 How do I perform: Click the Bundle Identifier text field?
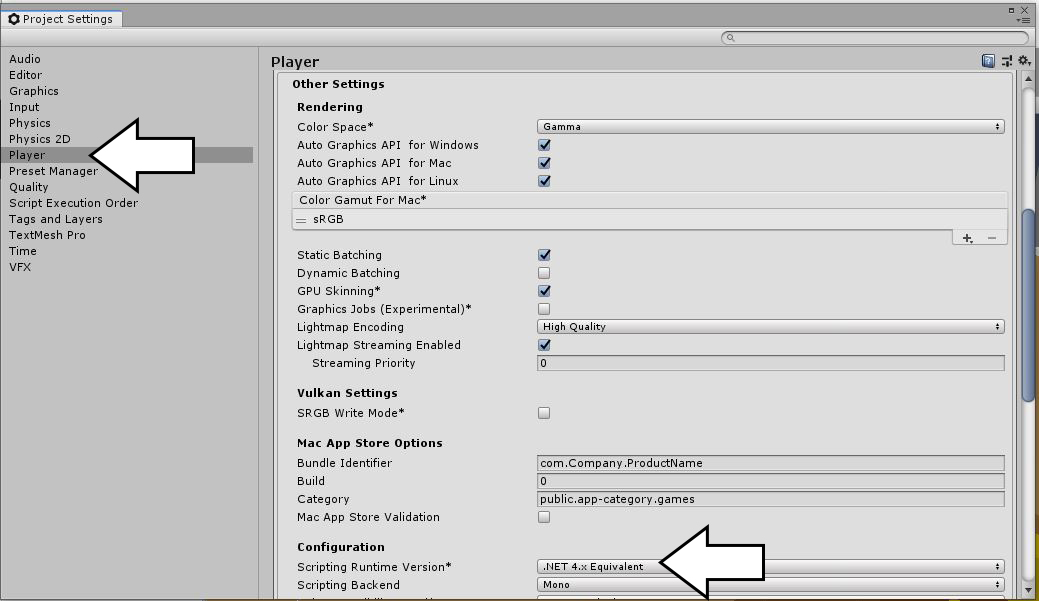pyautogui.click(x=770, y=463)
